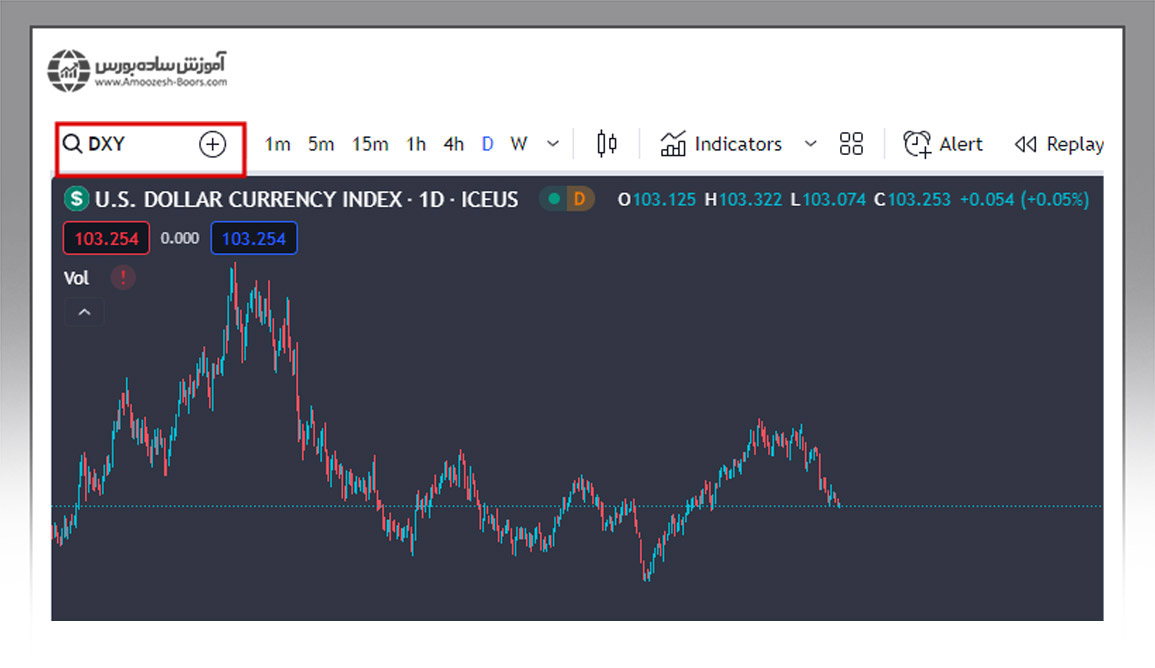Click the plus icon to add symbol
Screen dimensions: 1155x668
pos(212,144)
